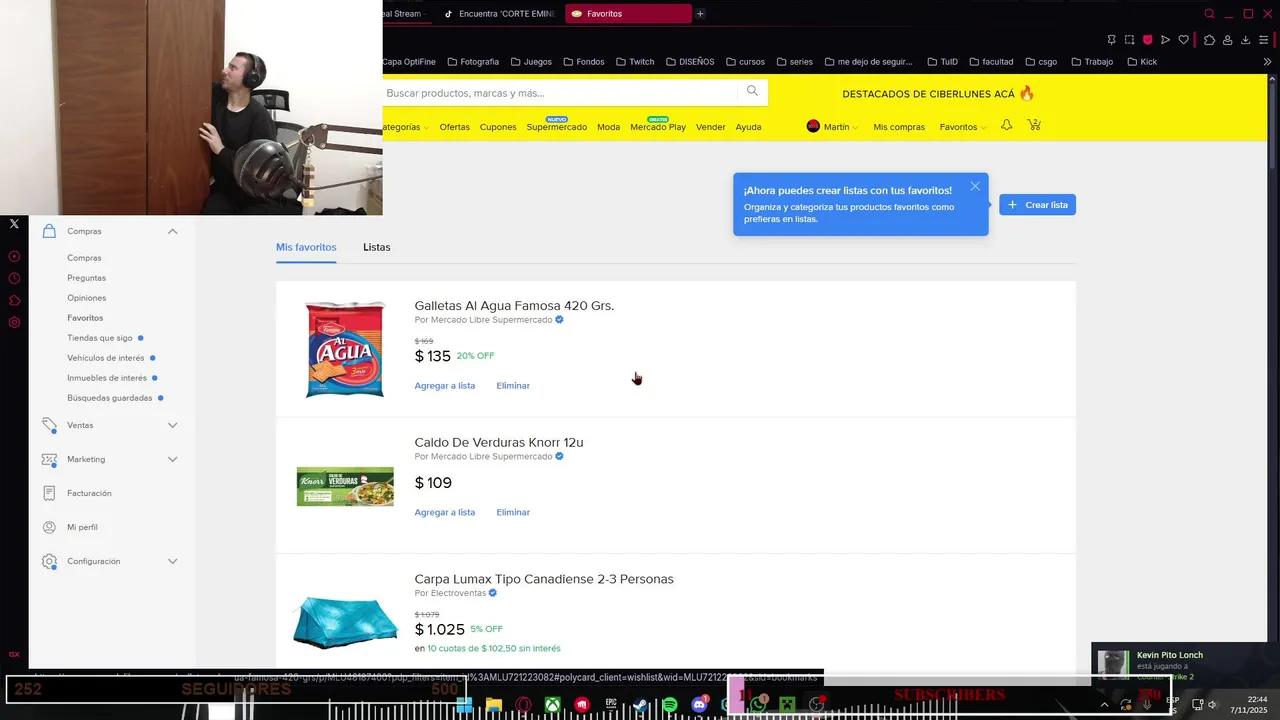This screenshot has width=1280, height=720.
Task: Click the send/flow arrow icon in toolbar
Action: (1165, 40)
